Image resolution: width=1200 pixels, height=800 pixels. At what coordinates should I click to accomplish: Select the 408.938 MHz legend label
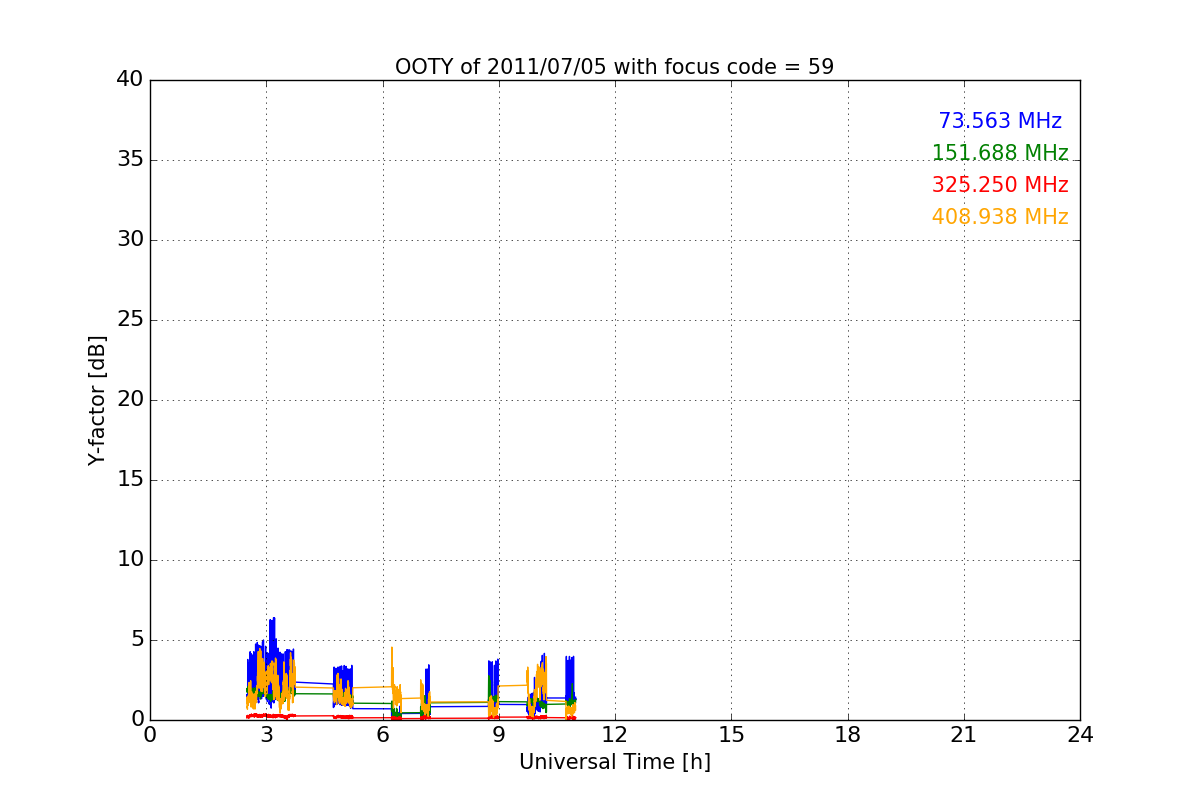pyautogui.click(x=1000, y=217)
